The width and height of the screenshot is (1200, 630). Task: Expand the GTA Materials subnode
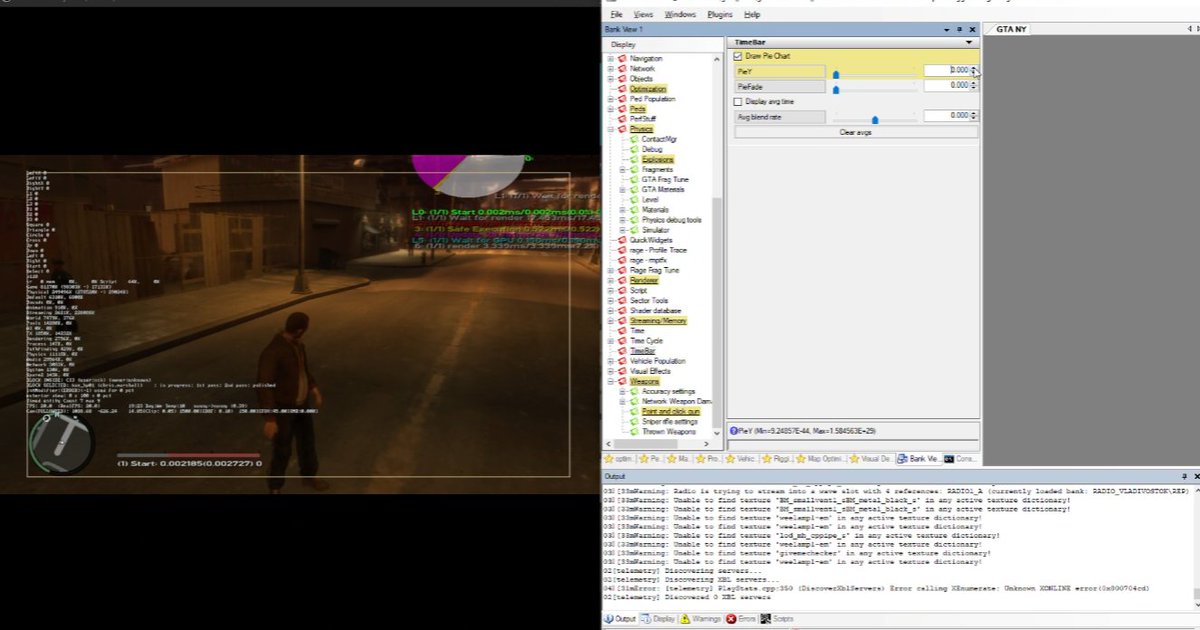pos(623,190)
